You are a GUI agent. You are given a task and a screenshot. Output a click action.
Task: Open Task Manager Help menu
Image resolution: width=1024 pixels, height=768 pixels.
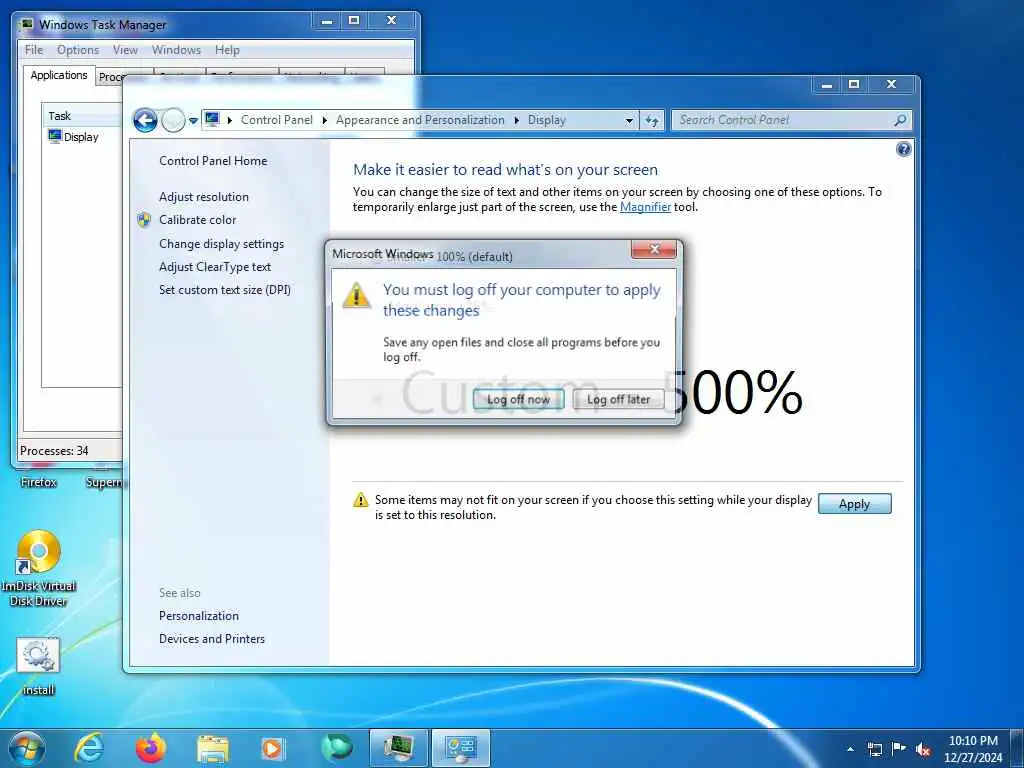click(227, 50)
